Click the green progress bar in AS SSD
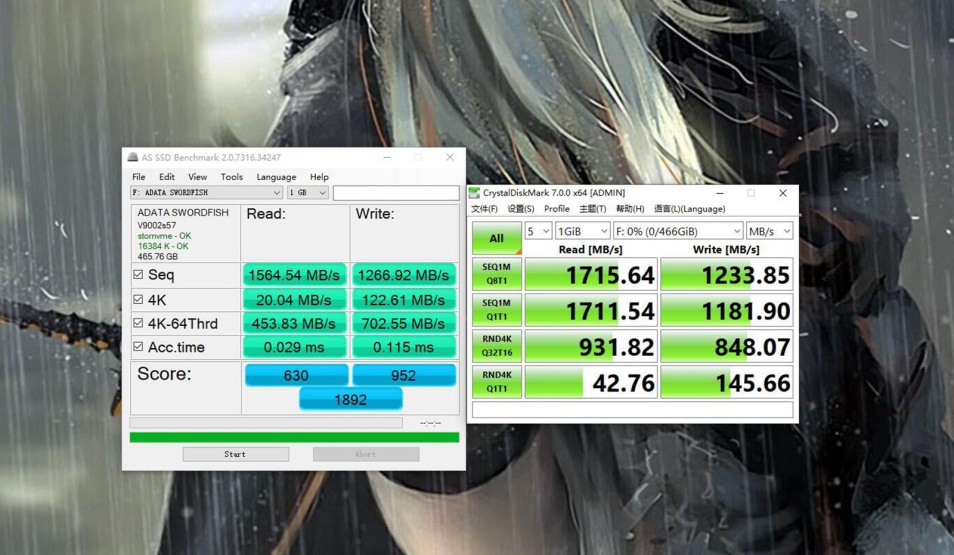The height and width of the screenshot is (555, 954). (294, 437)
